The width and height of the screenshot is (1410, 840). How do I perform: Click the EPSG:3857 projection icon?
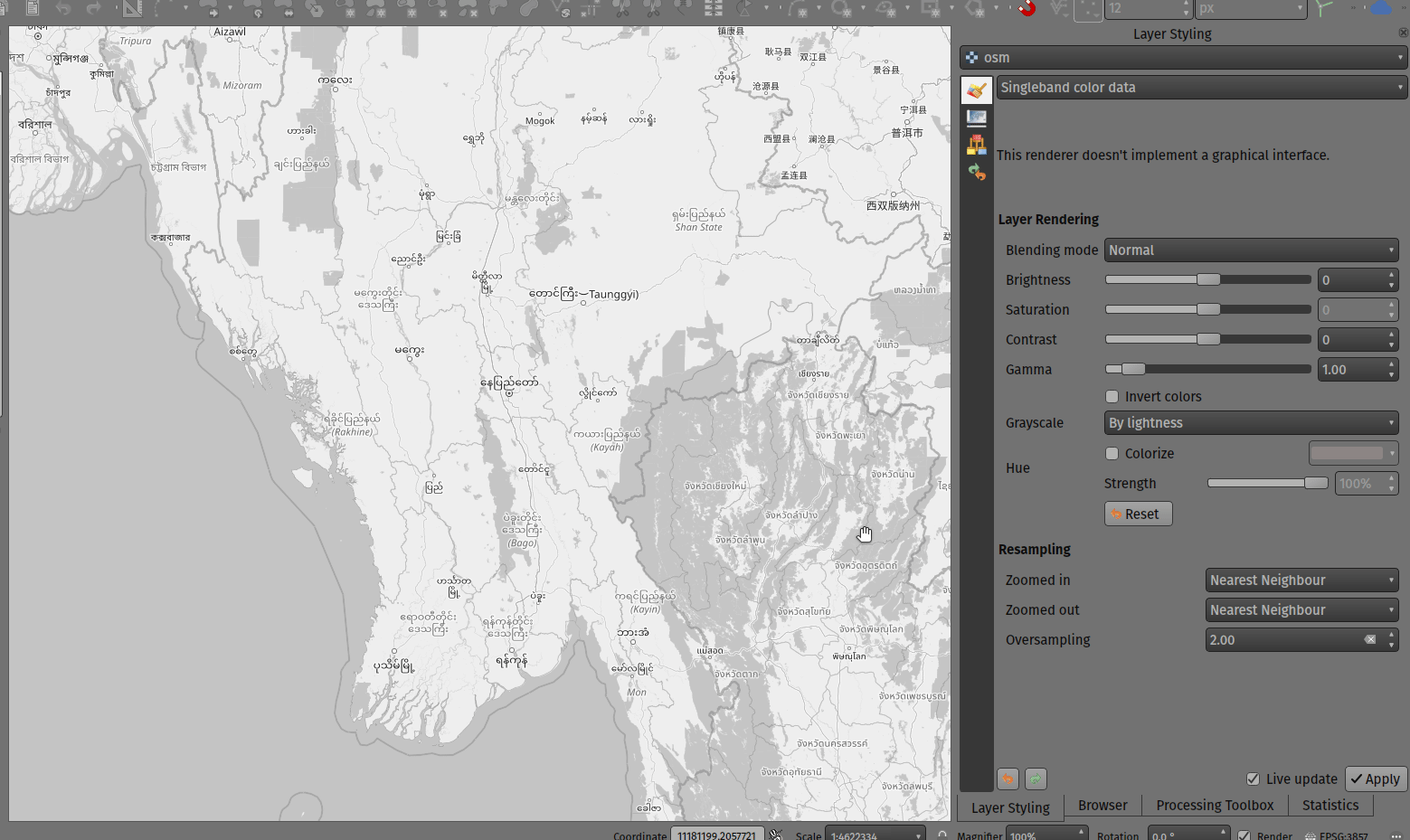tap(1310, 835)
